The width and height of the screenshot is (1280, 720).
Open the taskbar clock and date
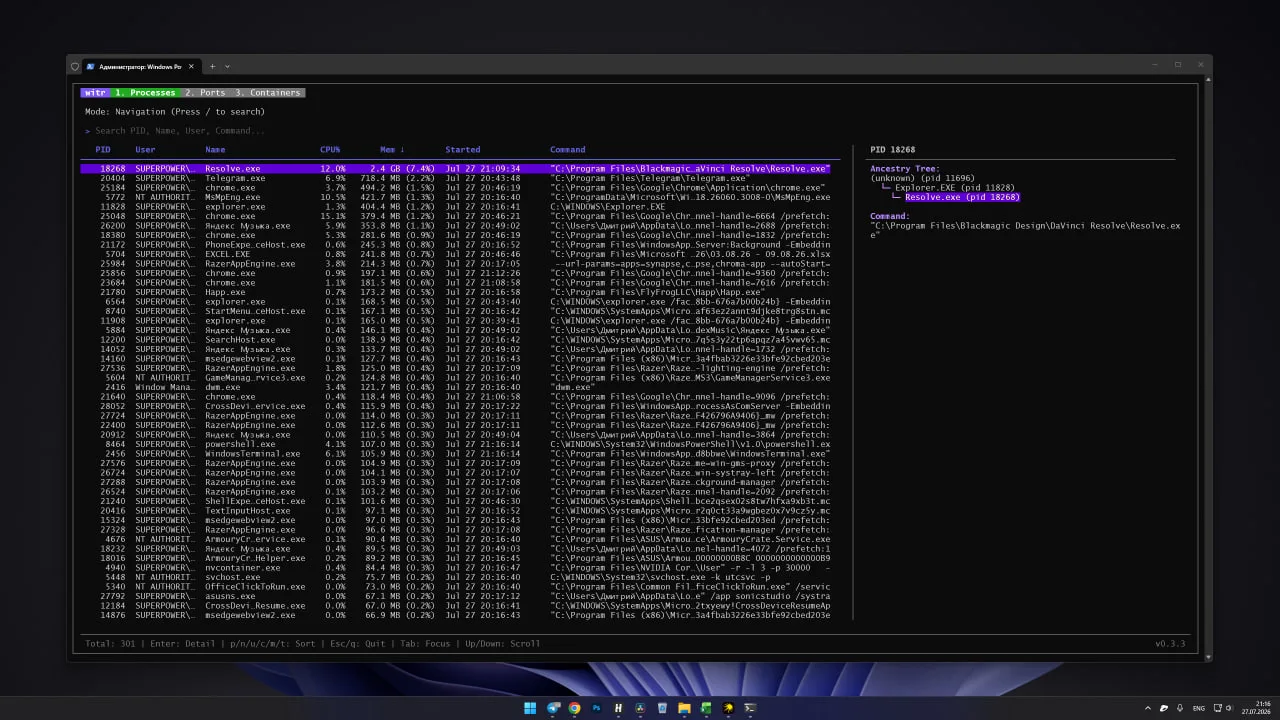point(1255,708)
